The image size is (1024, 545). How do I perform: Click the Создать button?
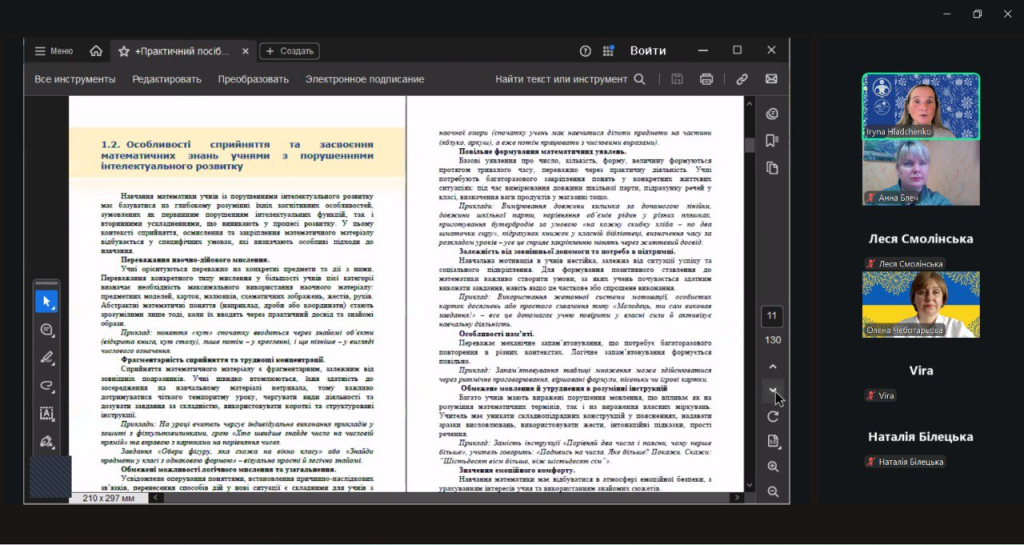pos(289,51)
